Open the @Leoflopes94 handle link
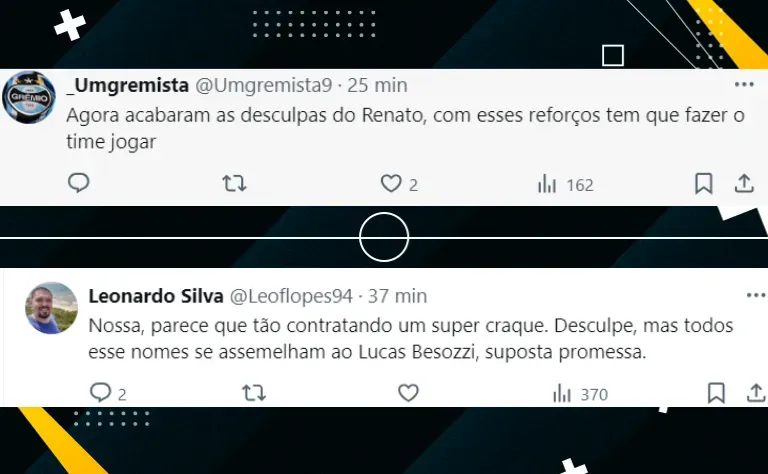Image resolution: width=768 pixels, height=474 pixels. click(x=291, y=296)
